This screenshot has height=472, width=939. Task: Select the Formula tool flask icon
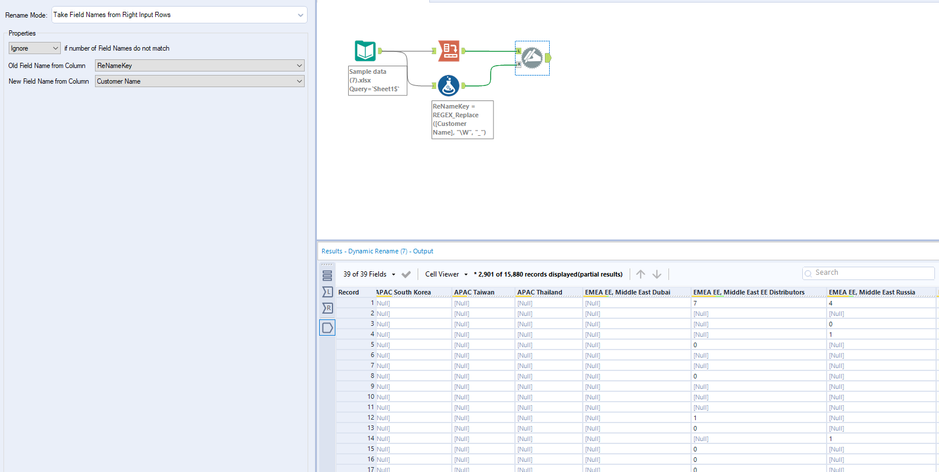click(449, 86)
